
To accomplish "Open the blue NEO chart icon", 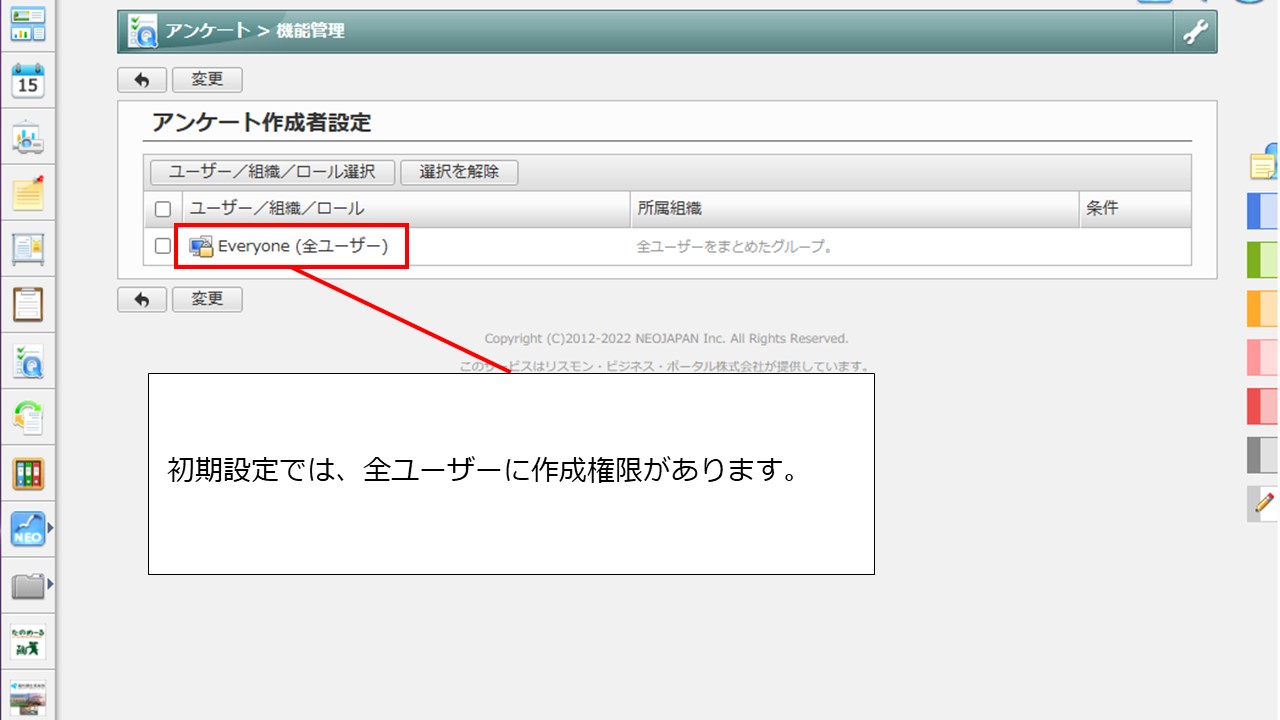I will [x=28, y=529].
